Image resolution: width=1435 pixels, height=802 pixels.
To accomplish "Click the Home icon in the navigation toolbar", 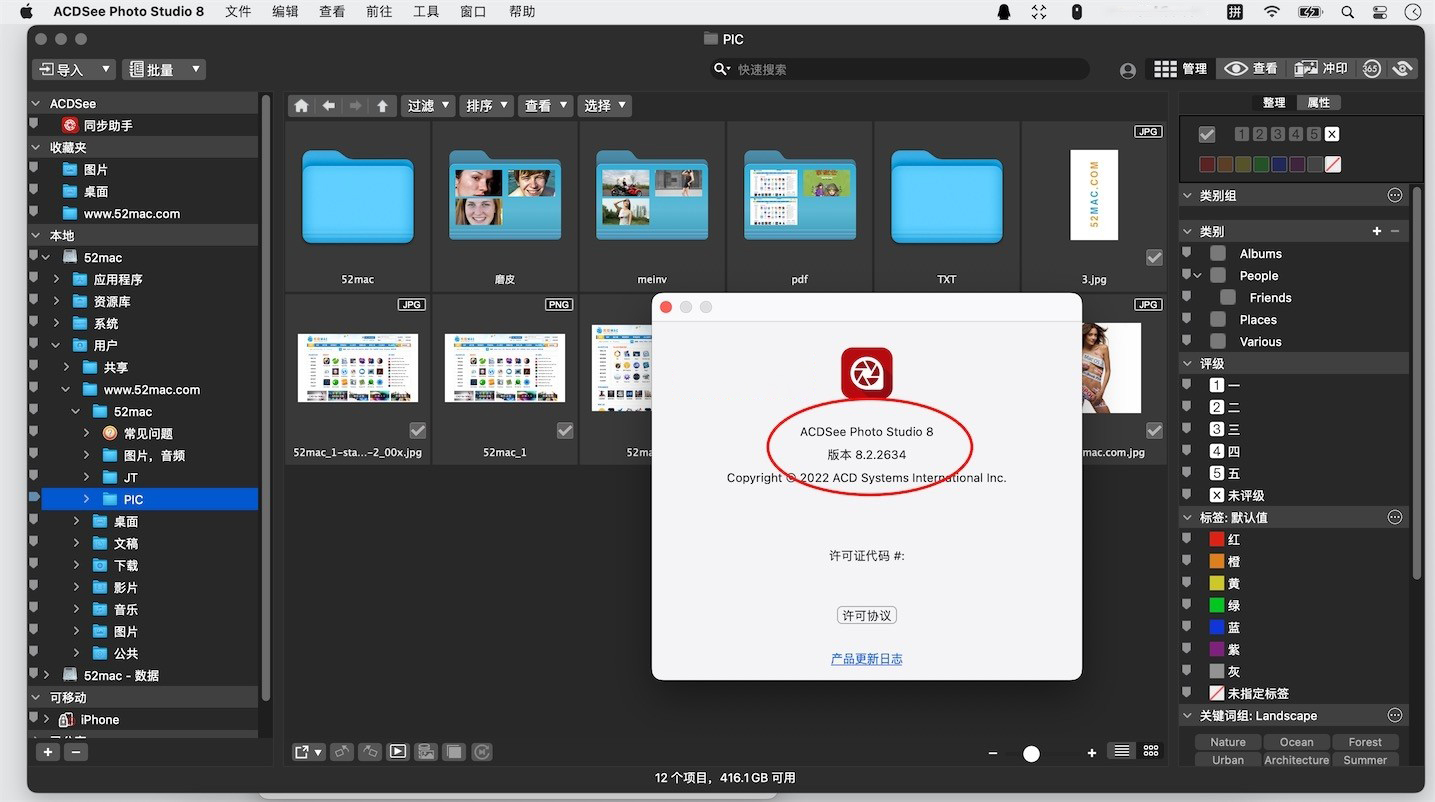I will tap(301, 106).
